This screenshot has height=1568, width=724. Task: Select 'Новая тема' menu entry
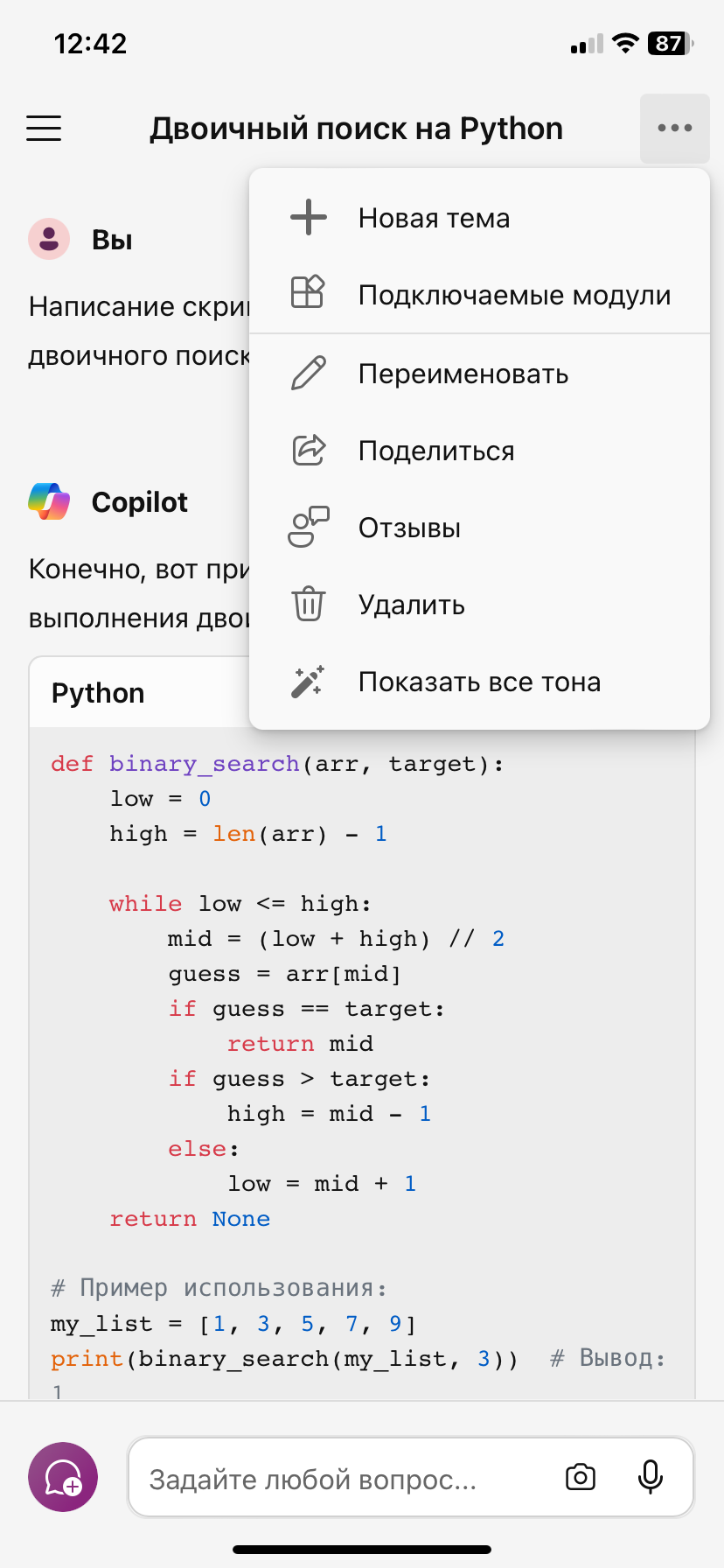(x=434, y=218)
